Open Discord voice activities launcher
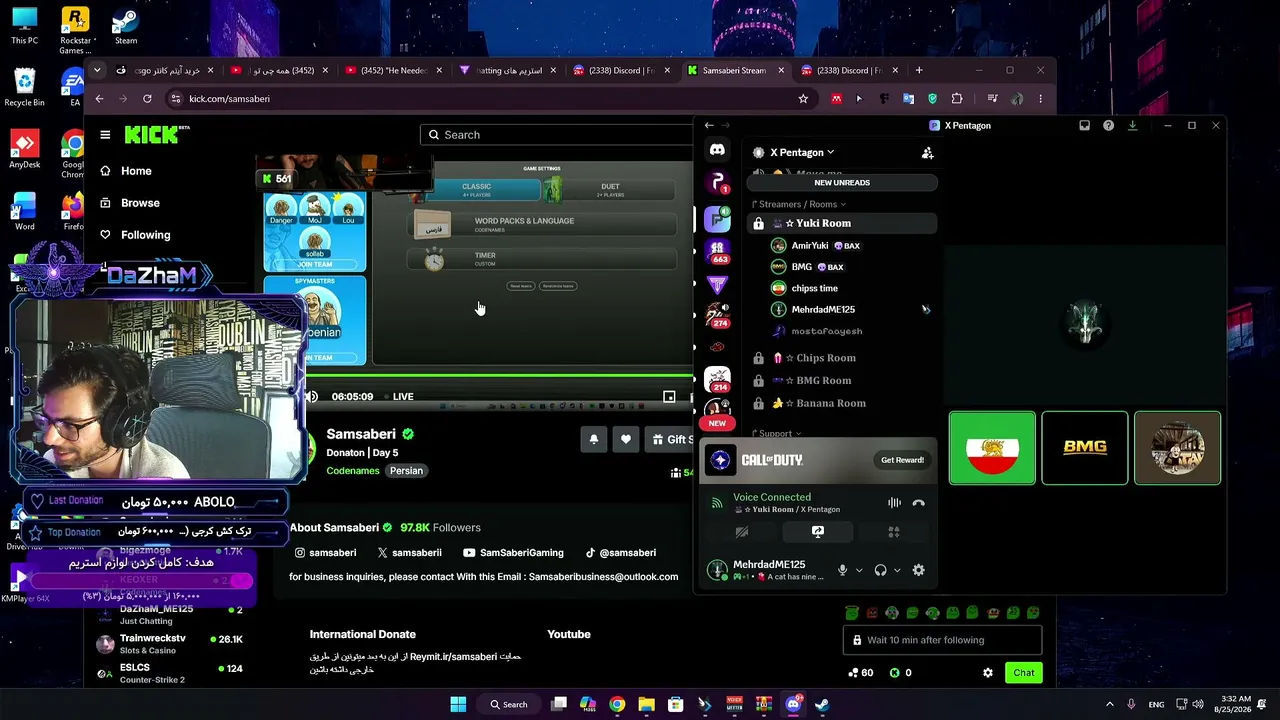The height and width of the screenshot is (720, 1280). pos(894,532)
